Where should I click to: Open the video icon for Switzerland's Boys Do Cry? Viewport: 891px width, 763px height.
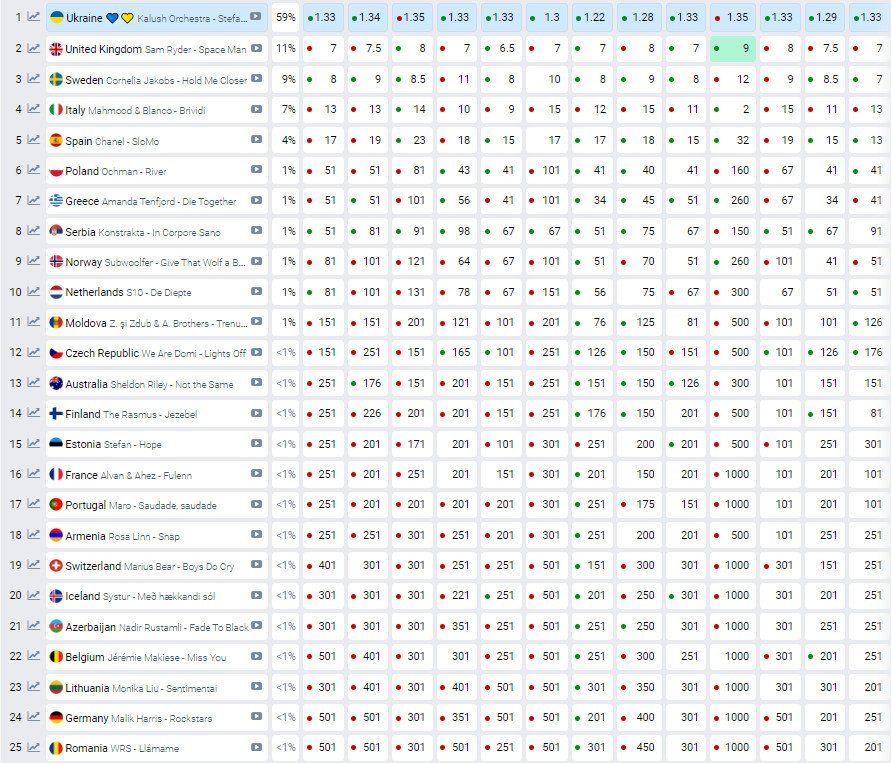tap(256, 565)
